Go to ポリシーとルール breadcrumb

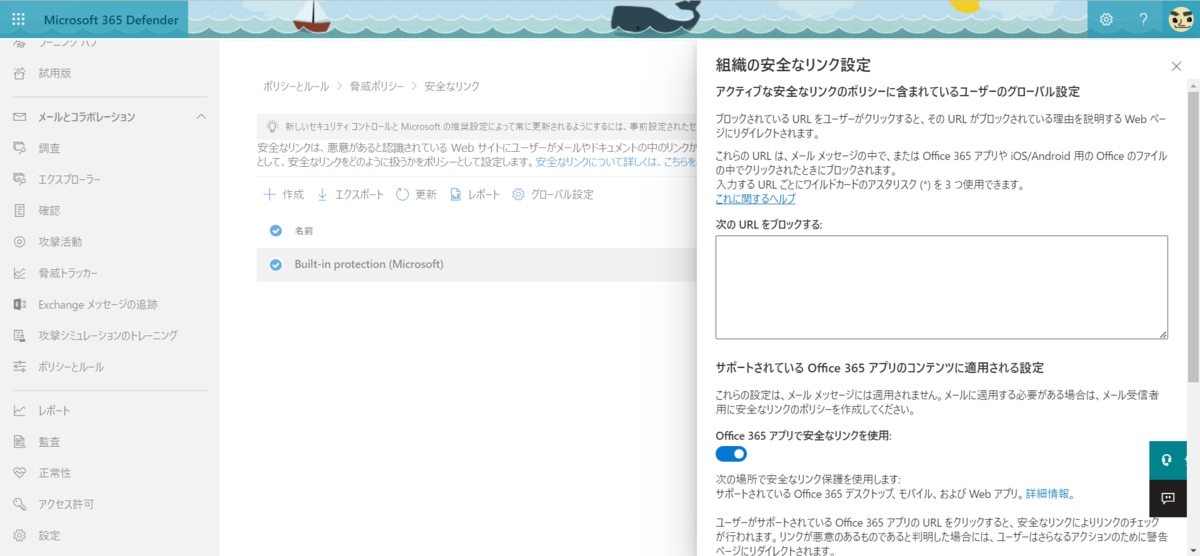(x=296, y=87)
